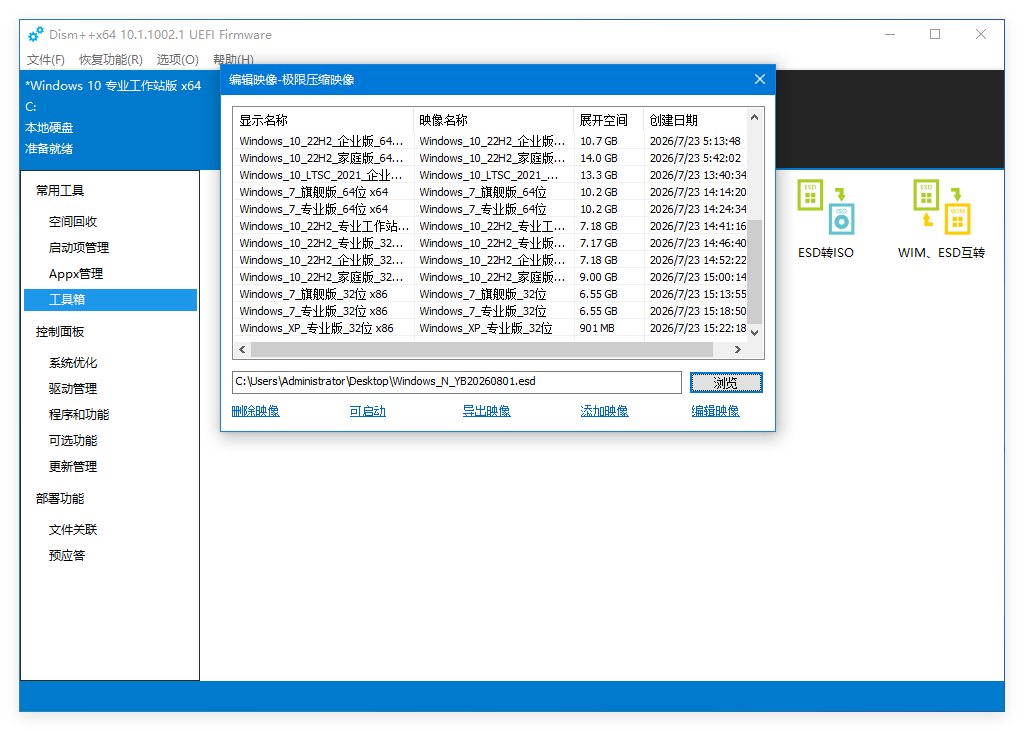Viewport: 1024px width, 731px height.
Task: Sort by 显示名称 column header
Action: point(323,120)
